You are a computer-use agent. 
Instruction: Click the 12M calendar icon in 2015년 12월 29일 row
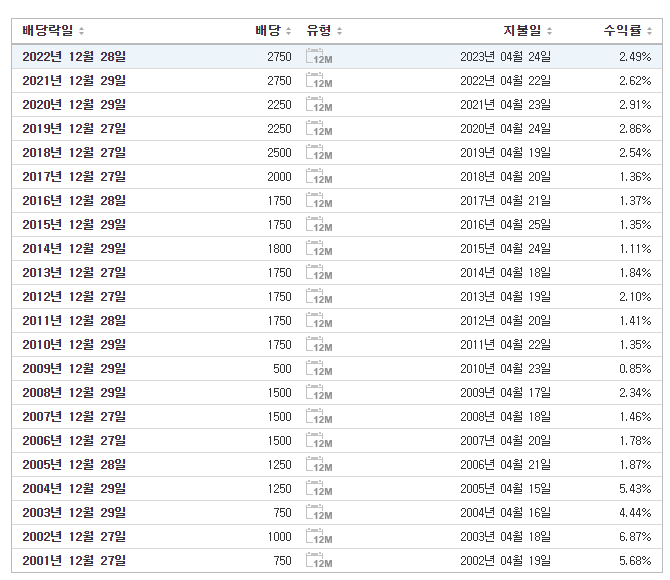(x=319, y=225)
